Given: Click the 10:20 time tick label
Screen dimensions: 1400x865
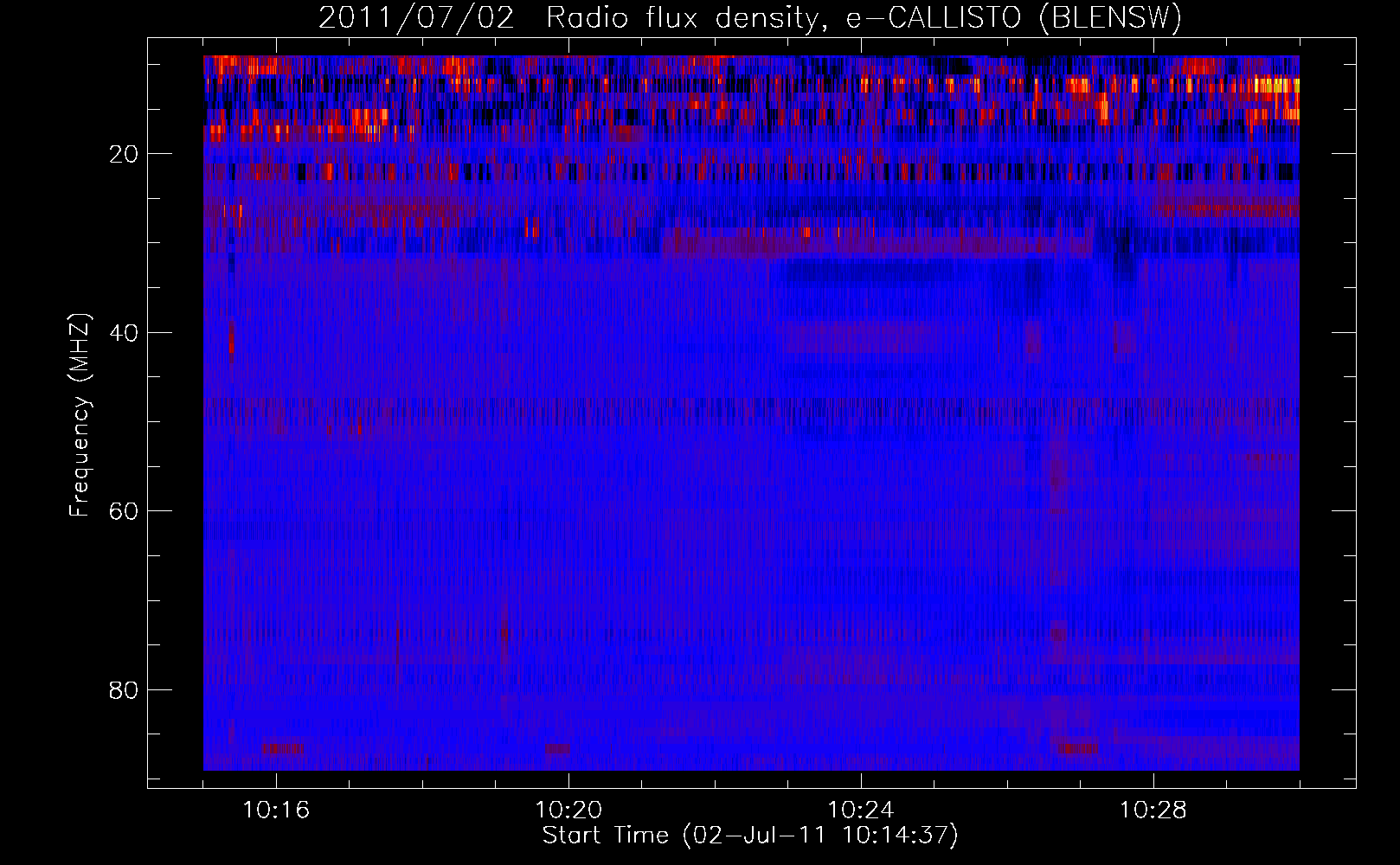Looking at the screenshot, I should [568, 810].
